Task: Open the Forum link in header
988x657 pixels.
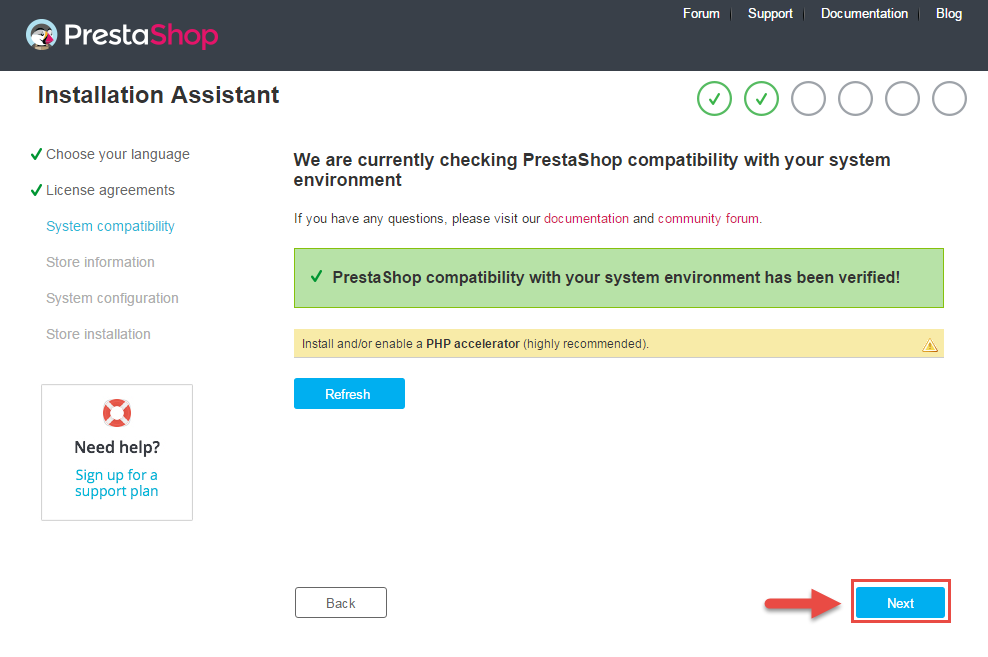Action: (701, 13)
